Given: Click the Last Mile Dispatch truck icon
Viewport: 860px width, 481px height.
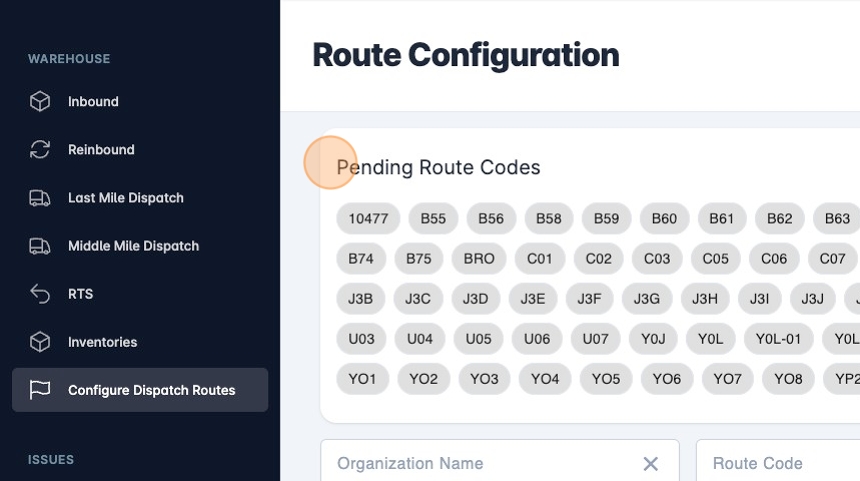Looking at the screenshot, I should (40, 198).
